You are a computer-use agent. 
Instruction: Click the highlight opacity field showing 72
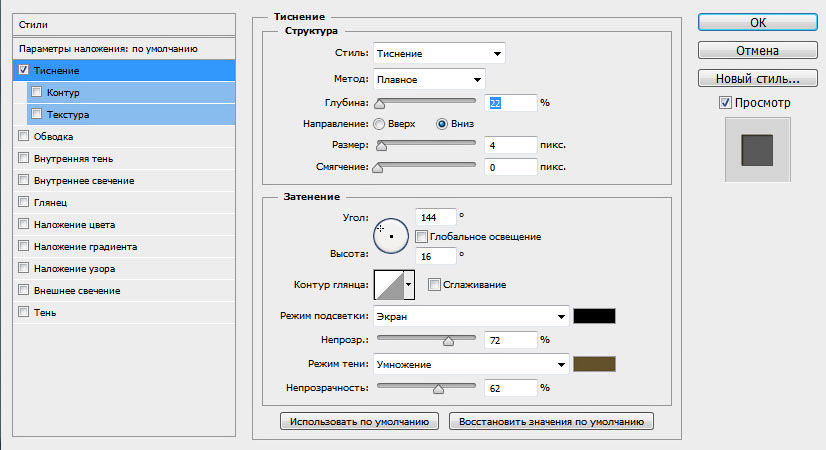coord(510,340)
